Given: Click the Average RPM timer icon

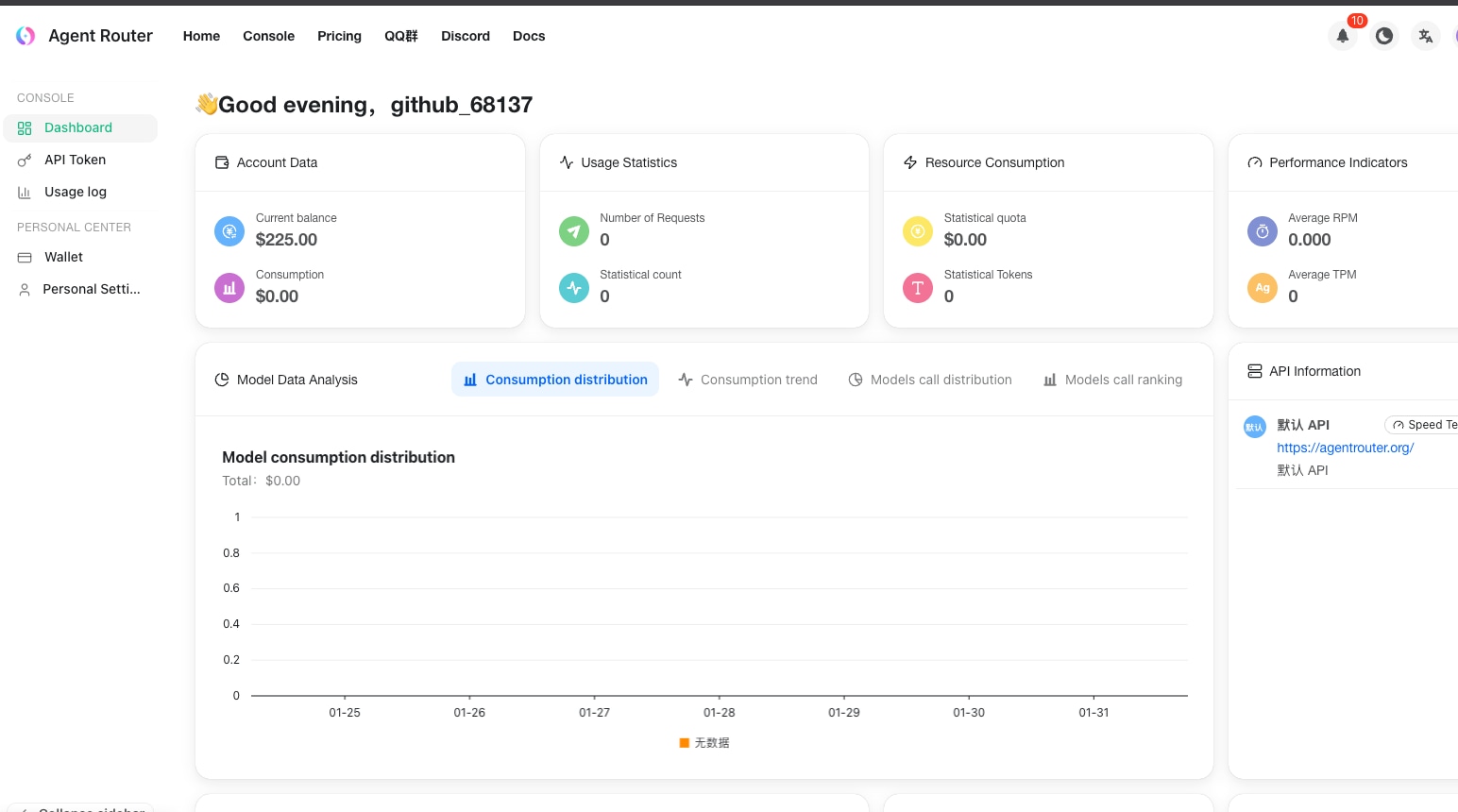Looking at the screenshot, I should [x=1262, y=230].
